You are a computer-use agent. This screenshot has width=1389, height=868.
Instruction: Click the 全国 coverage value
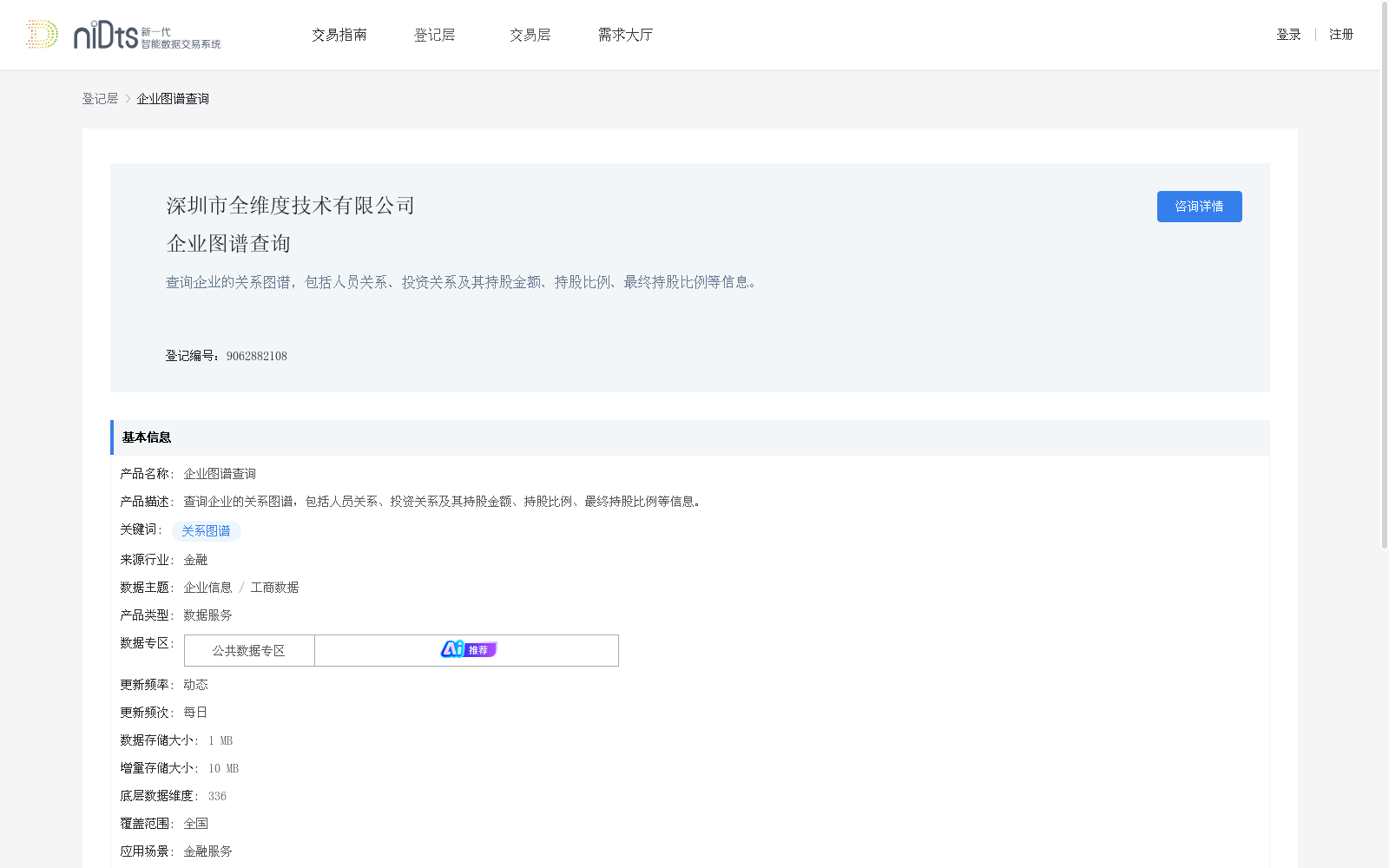pyautogui.click(x=195, y=824)
